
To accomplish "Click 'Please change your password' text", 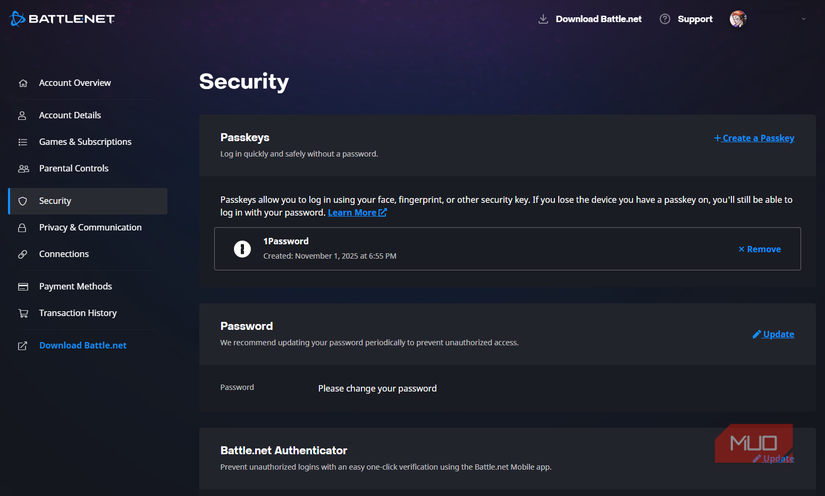I will (377, 389).
